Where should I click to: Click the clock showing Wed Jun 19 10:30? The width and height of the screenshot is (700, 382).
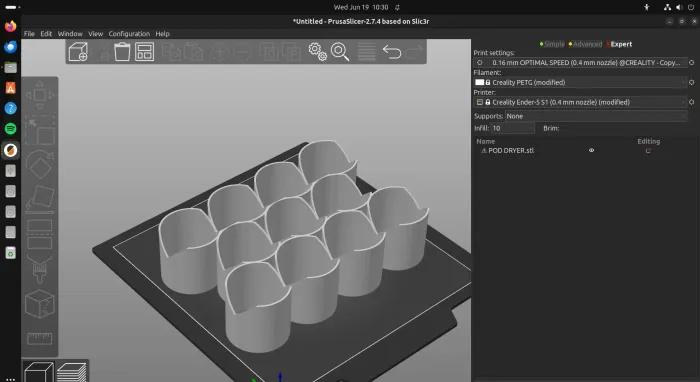click(361, 7)
